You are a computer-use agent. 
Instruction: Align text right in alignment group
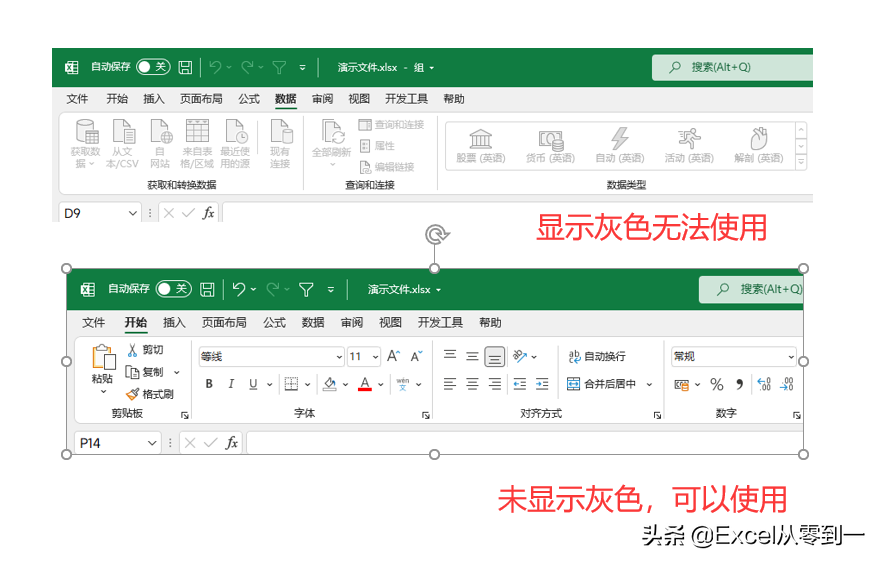tap(494, 384)
